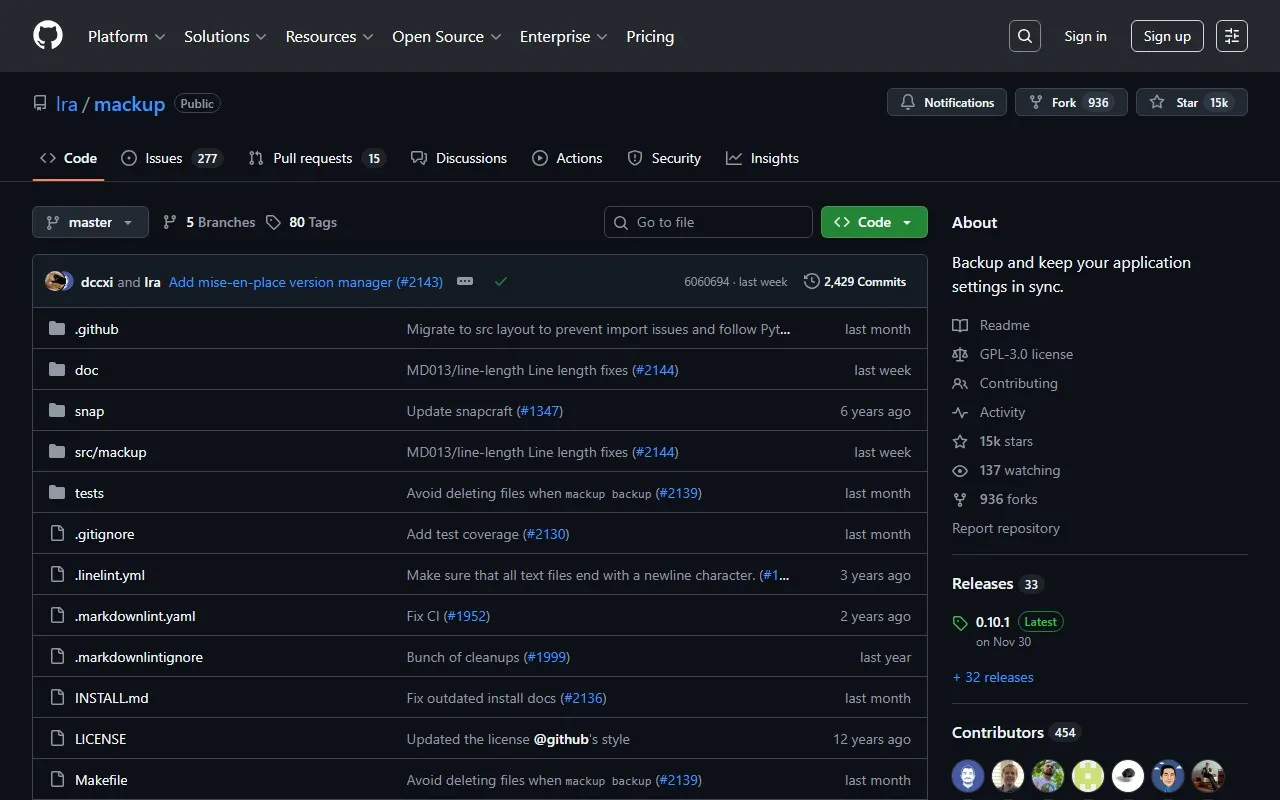Switch to the Issues tab
This screenshot has width=1280, height=800.
[x=170, y=158]
